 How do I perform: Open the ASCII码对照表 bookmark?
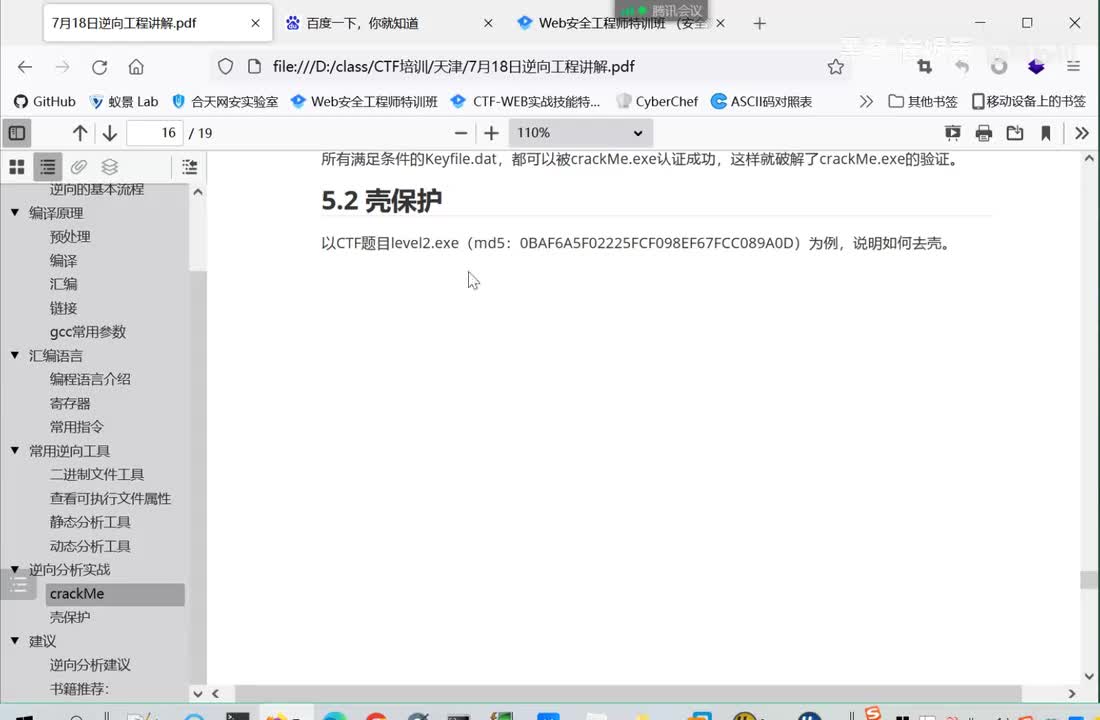(762, 102)
